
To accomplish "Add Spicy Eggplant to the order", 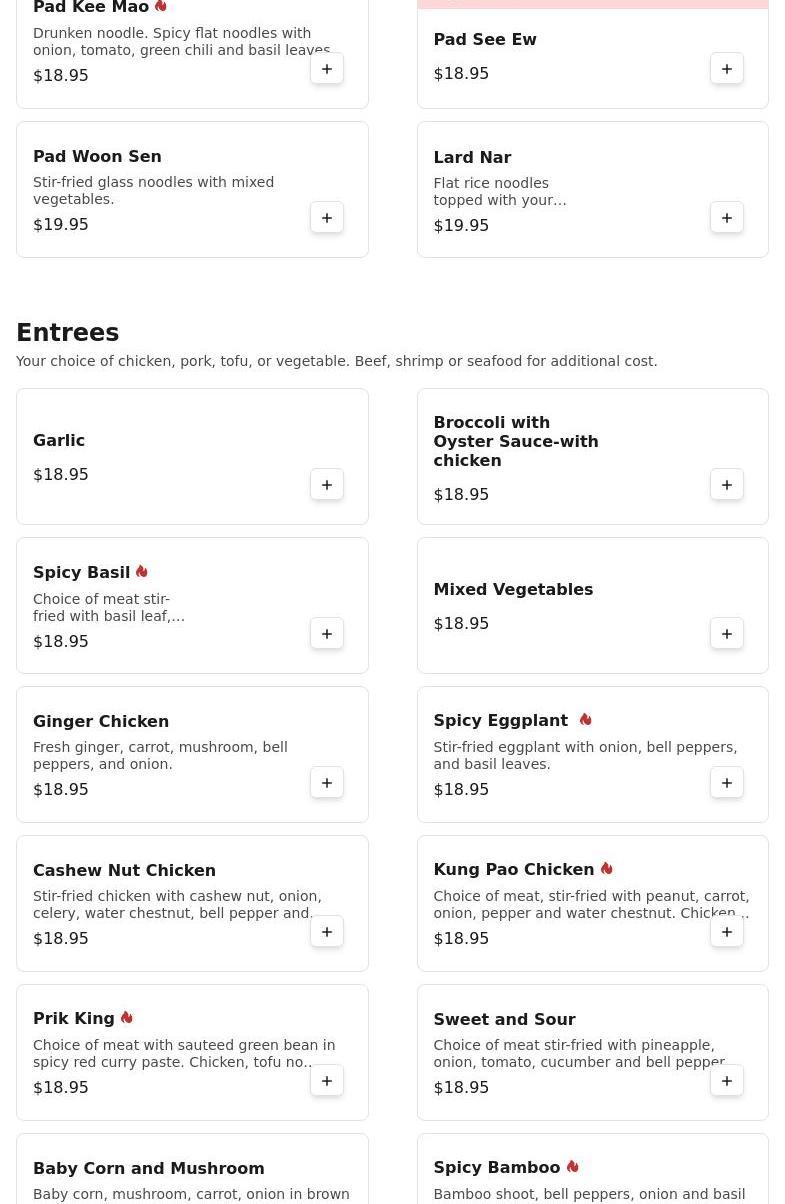I will (x=727, y=783).
